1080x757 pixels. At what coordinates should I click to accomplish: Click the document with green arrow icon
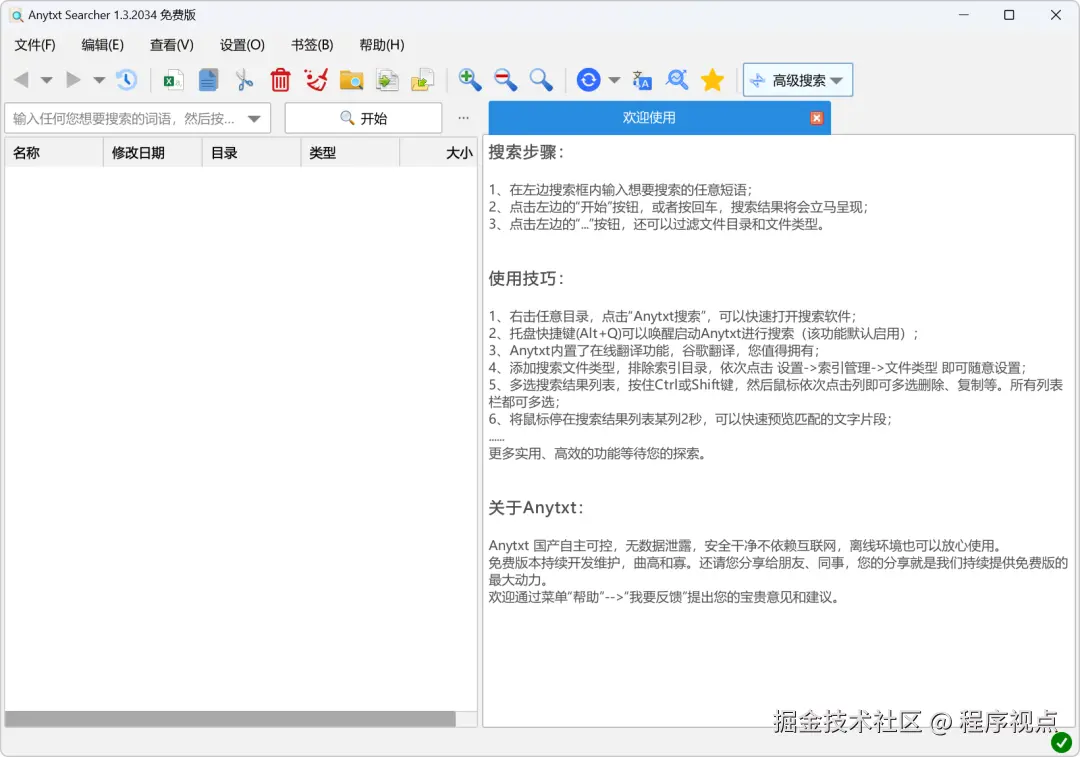coord(387,80)
